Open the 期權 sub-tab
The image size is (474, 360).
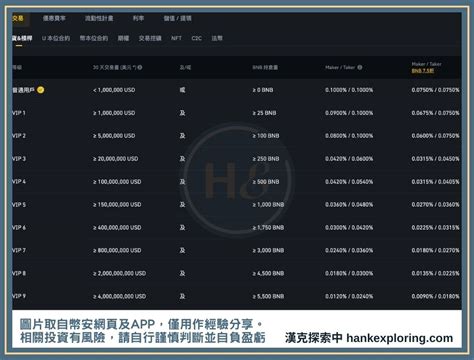(123, 38)
